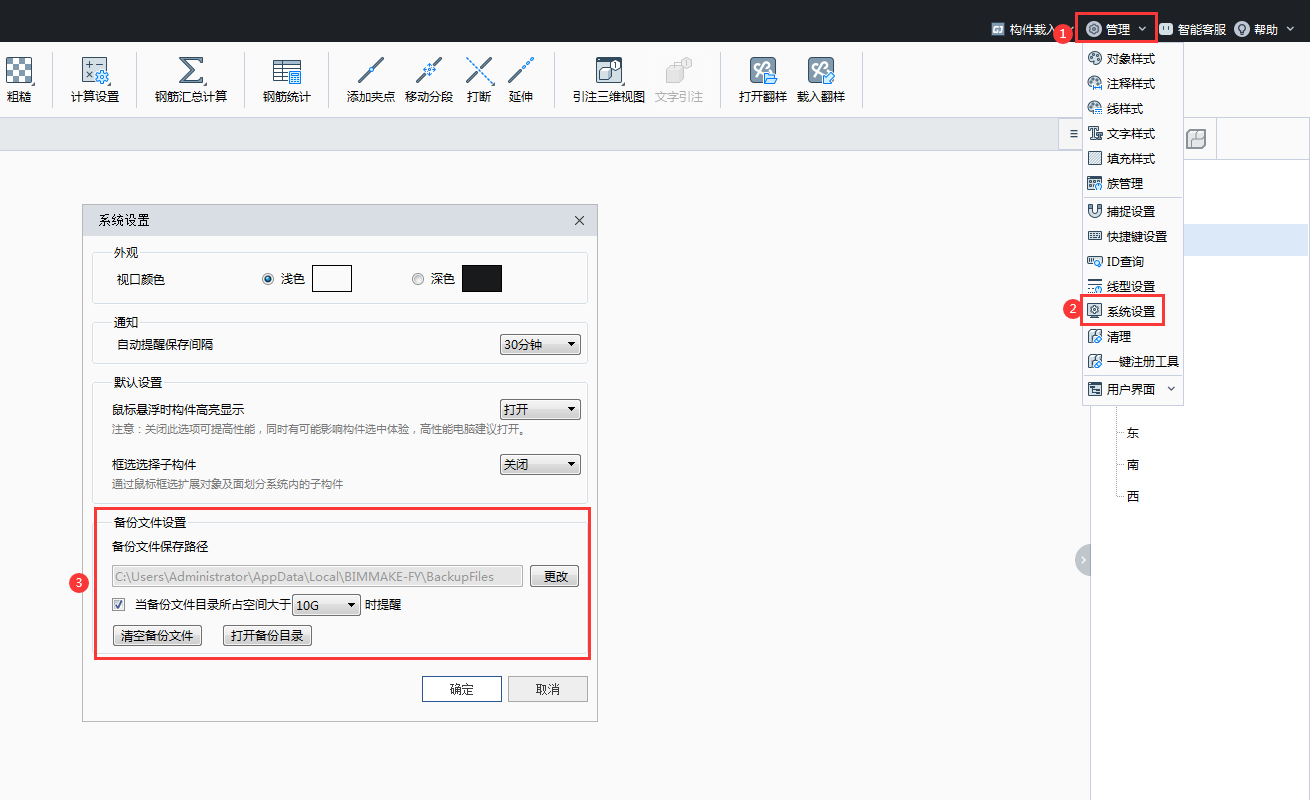Expand the right panel with the arrow handle
The width and height of the screenshot is (1310, 800).
tap(1083, 560)
